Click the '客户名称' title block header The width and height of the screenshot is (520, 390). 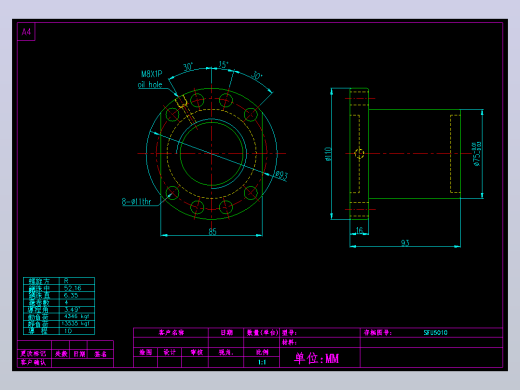coord(171,332)
